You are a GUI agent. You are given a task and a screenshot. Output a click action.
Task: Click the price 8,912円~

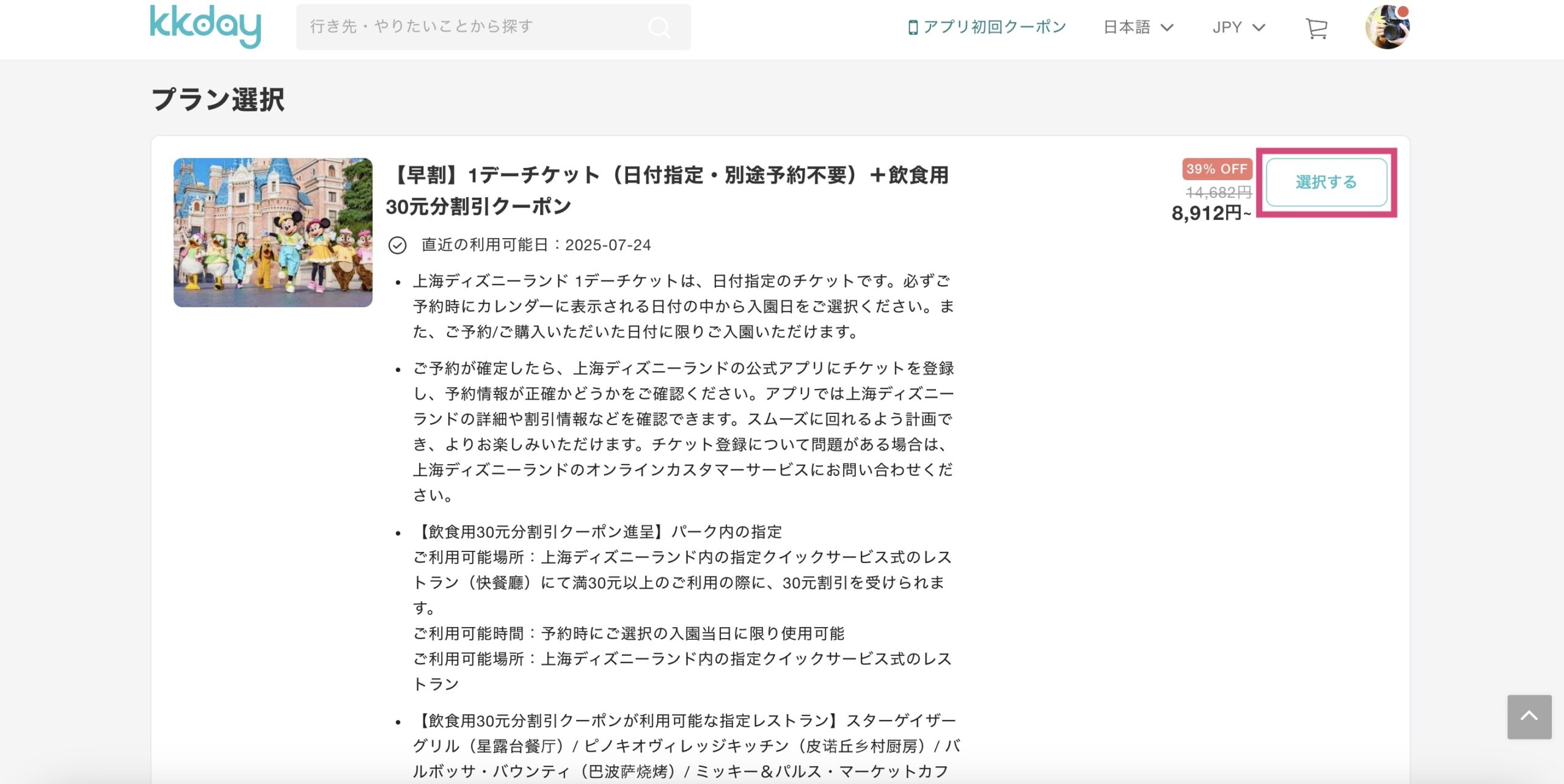1211,213
